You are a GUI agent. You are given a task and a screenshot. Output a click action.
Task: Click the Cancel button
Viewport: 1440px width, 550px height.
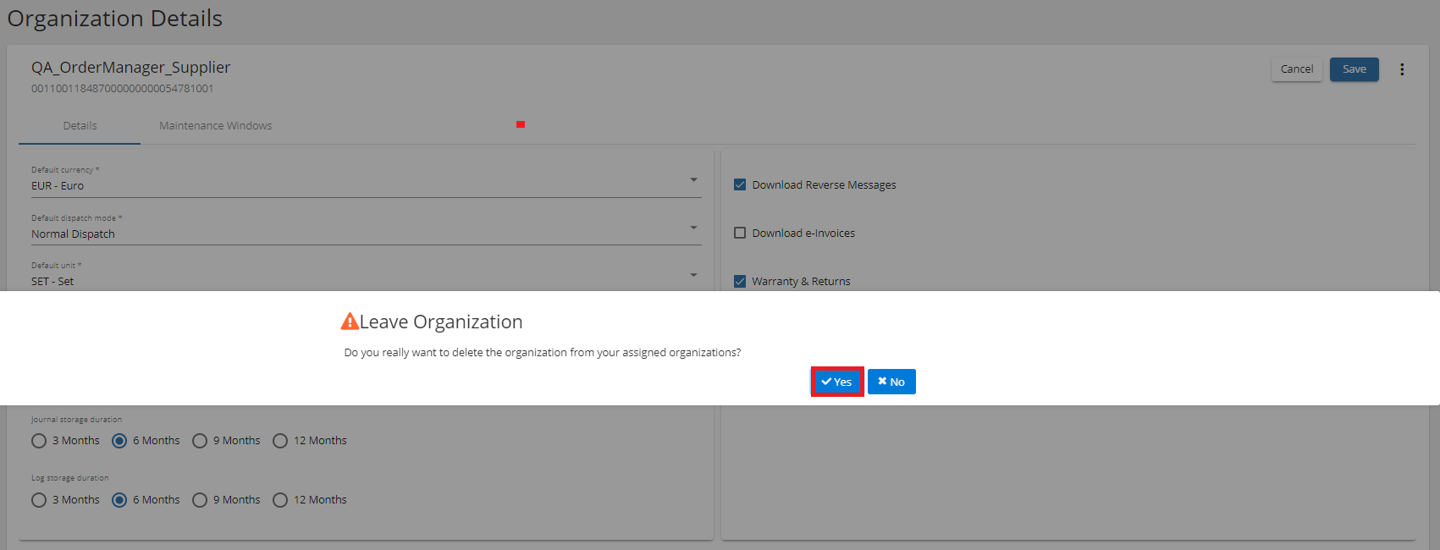[1296, 69]
